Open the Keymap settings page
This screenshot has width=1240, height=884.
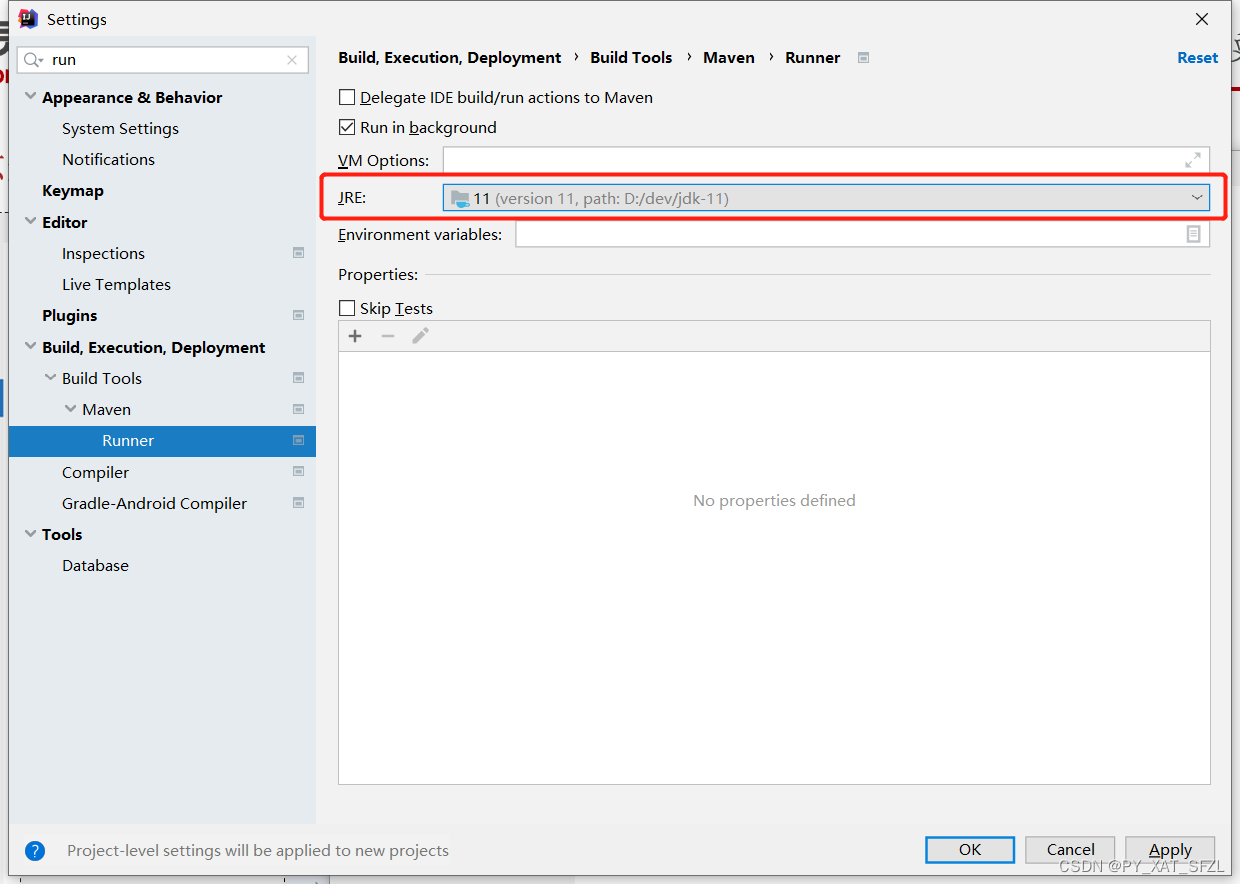point(73,190)
